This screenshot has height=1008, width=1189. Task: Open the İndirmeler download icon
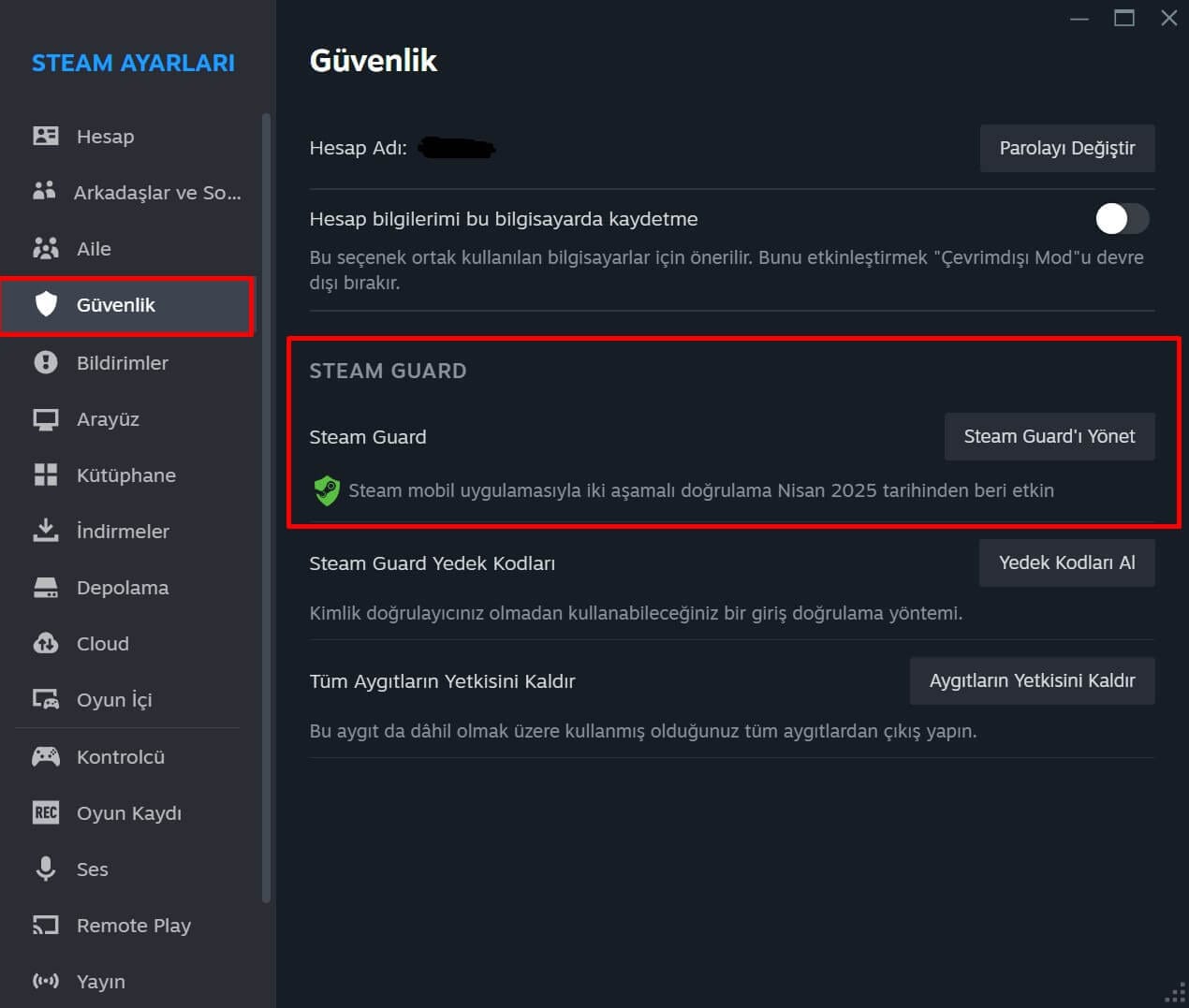[45, 531]
